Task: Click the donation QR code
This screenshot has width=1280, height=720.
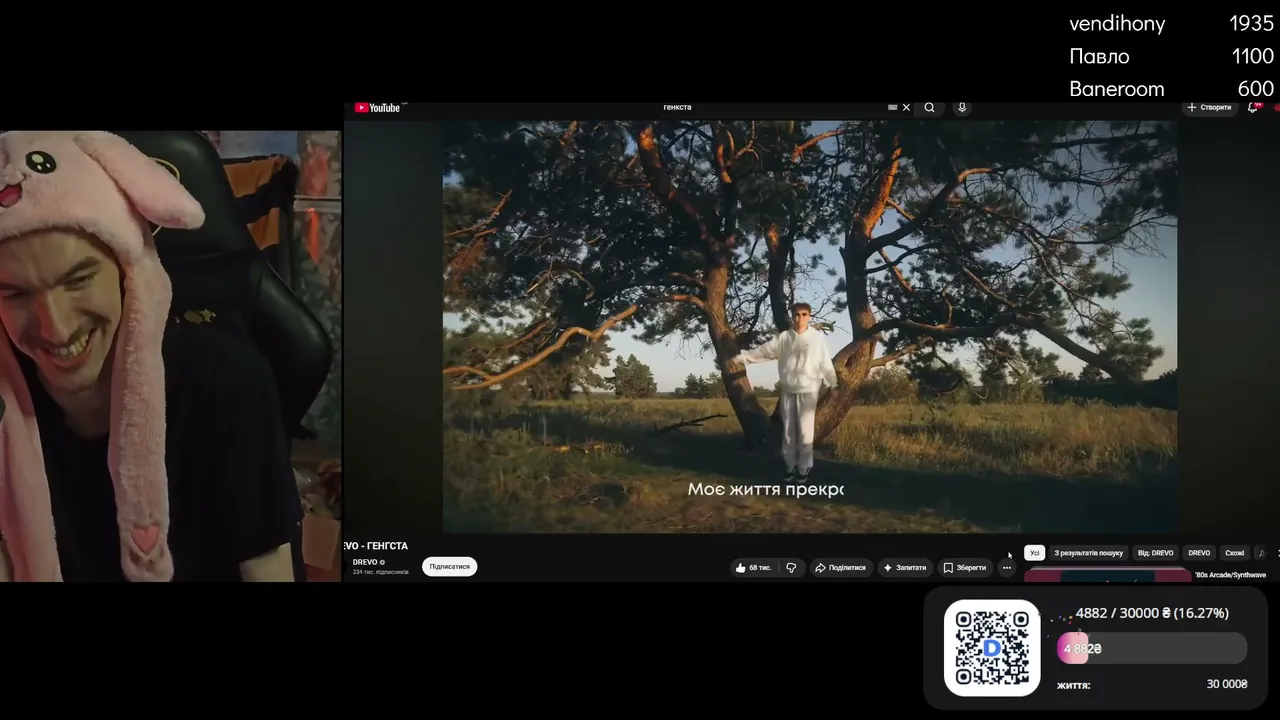Action: 992,648
